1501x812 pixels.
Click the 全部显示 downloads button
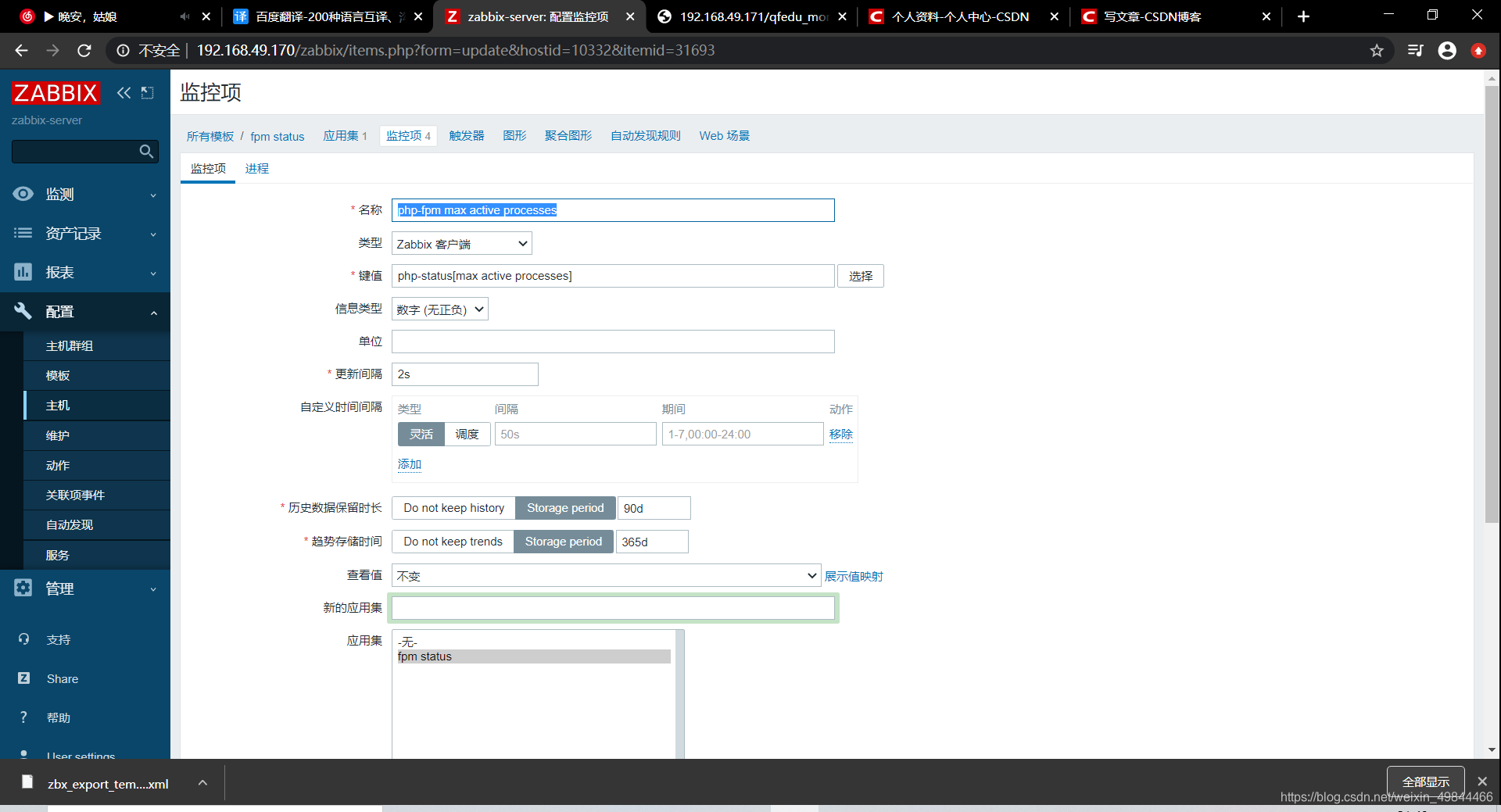[x=1426, y=782]
